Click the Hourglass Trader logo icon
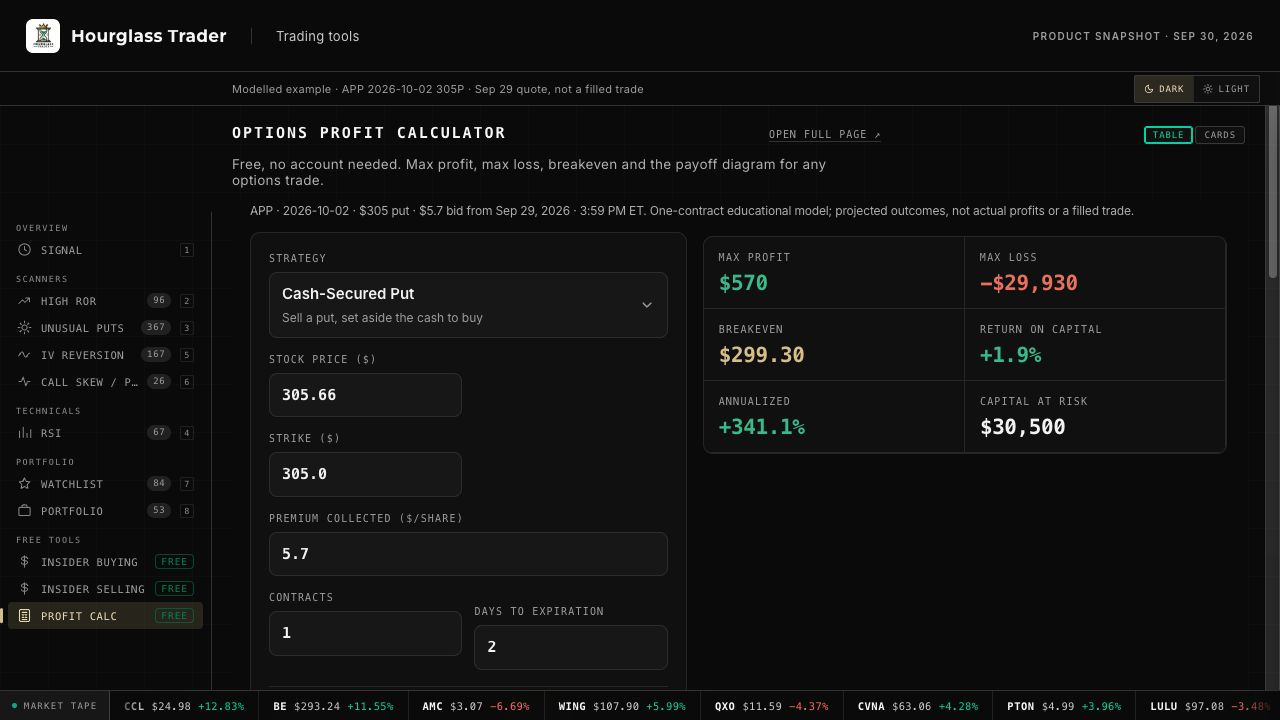This screenshot has height=720, width=1280. pyautogui.click(x=43, y=36)
